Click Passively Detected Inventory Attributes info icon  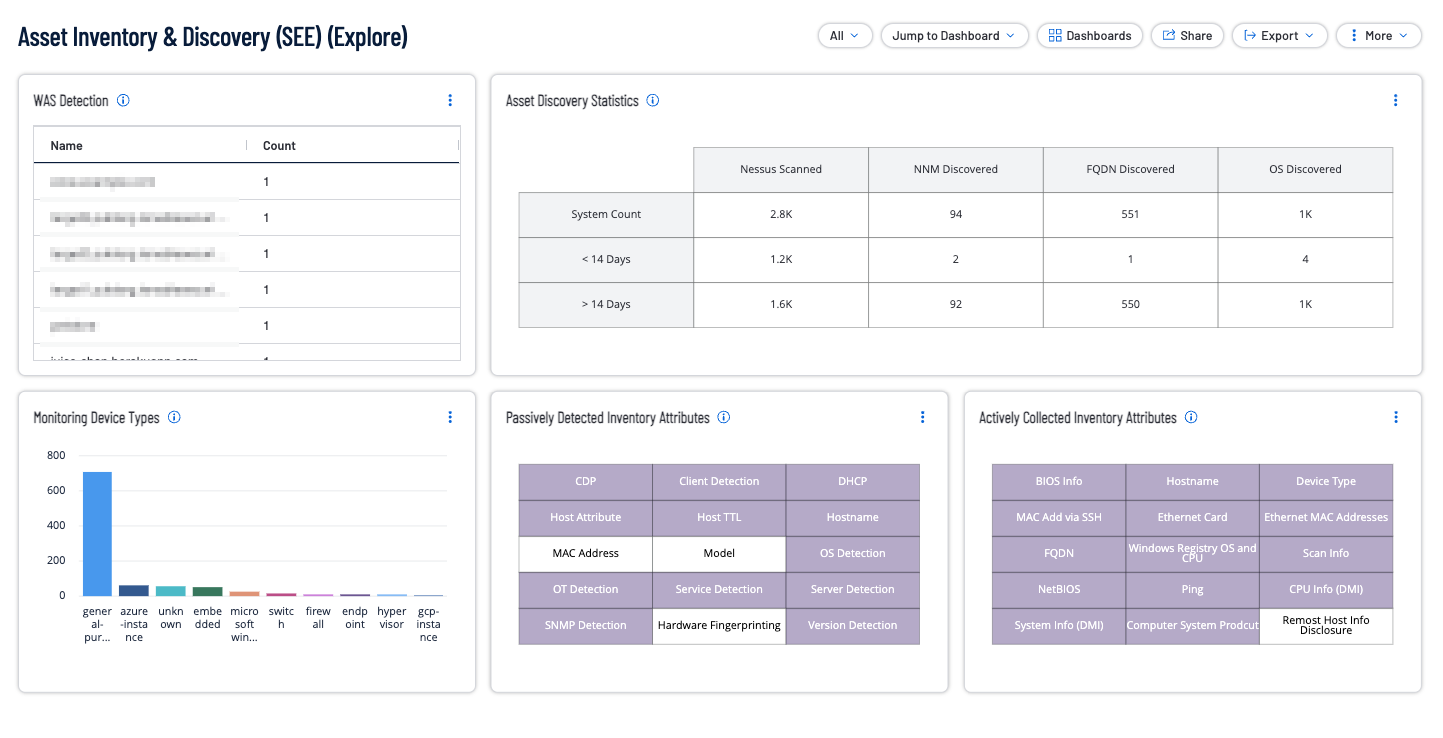(x=724, y=417)
